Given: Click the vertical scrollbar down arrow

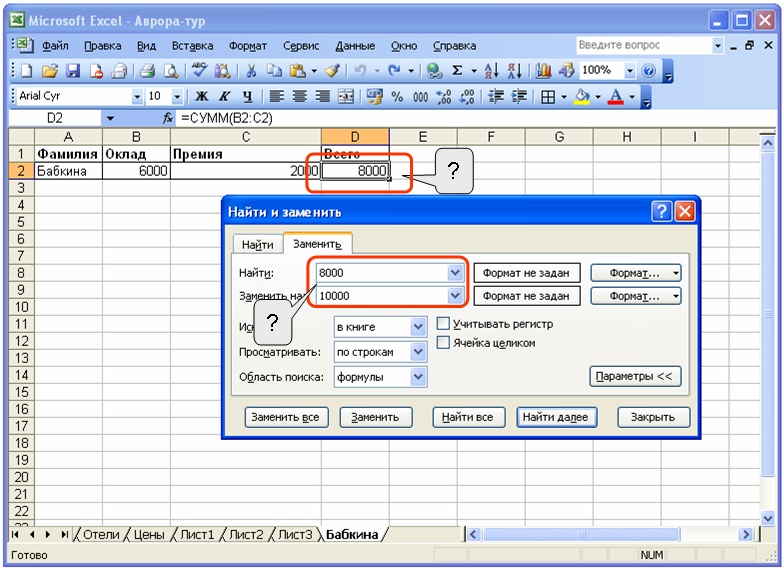Looking at the screenshot, I should 768,518.
